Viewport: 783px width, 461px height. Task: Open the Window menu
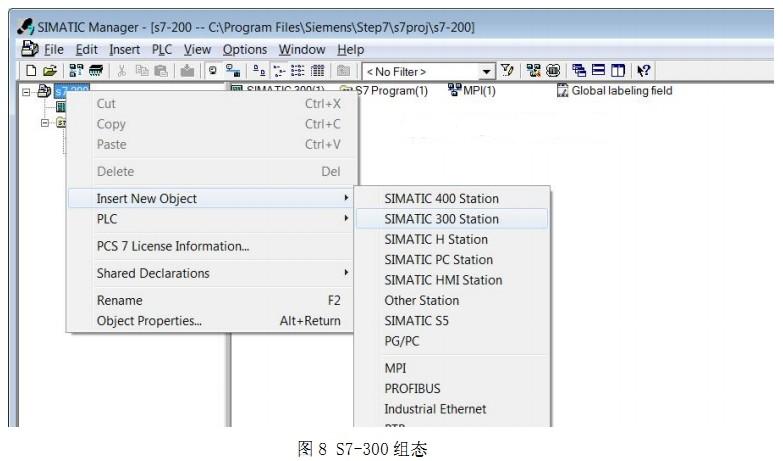pyautogui.click(x=302, y=49)
